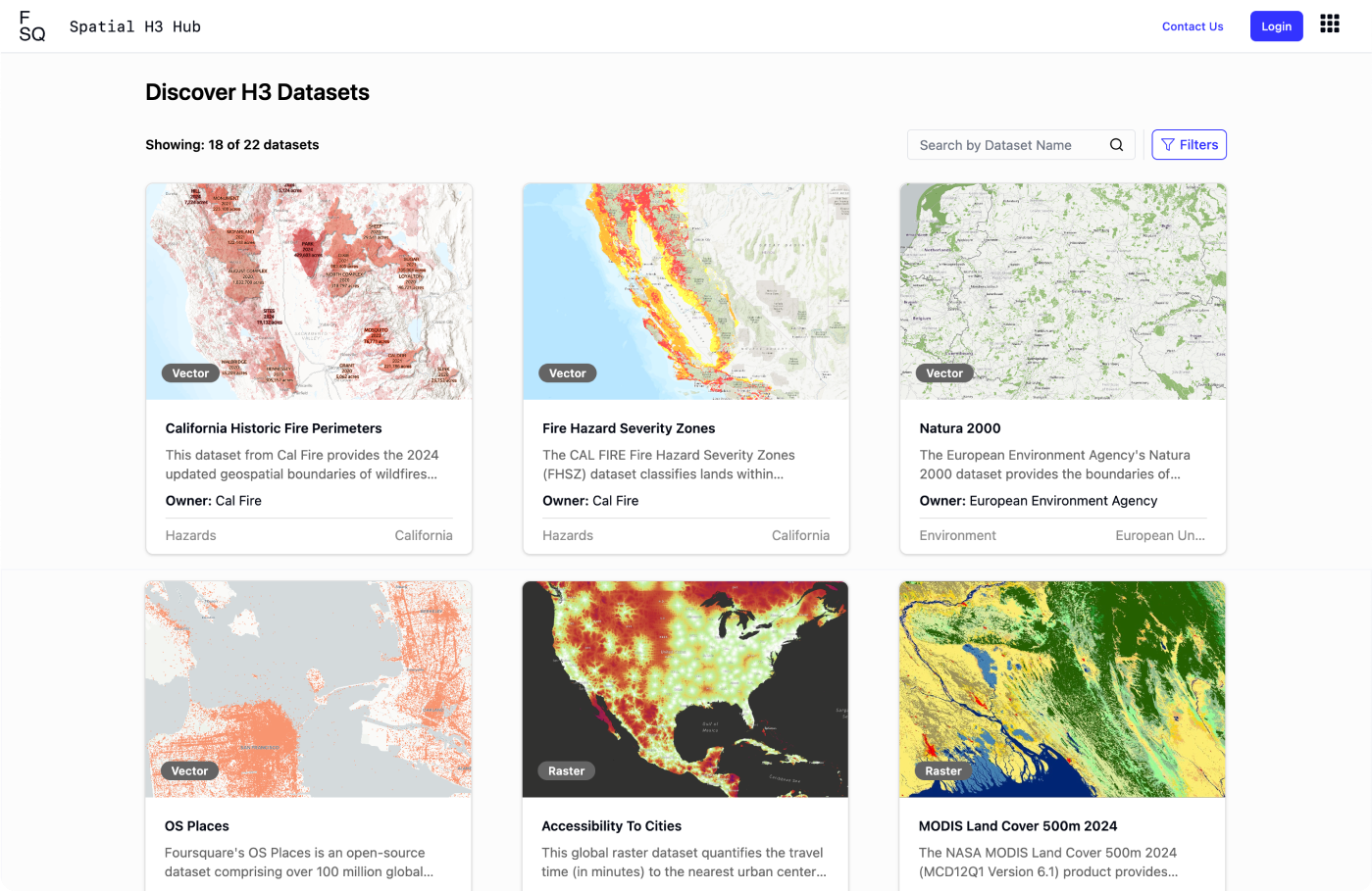Open the Contact Us page
This screenshot has width=1372, height=891.
[x=1193, y=26]
